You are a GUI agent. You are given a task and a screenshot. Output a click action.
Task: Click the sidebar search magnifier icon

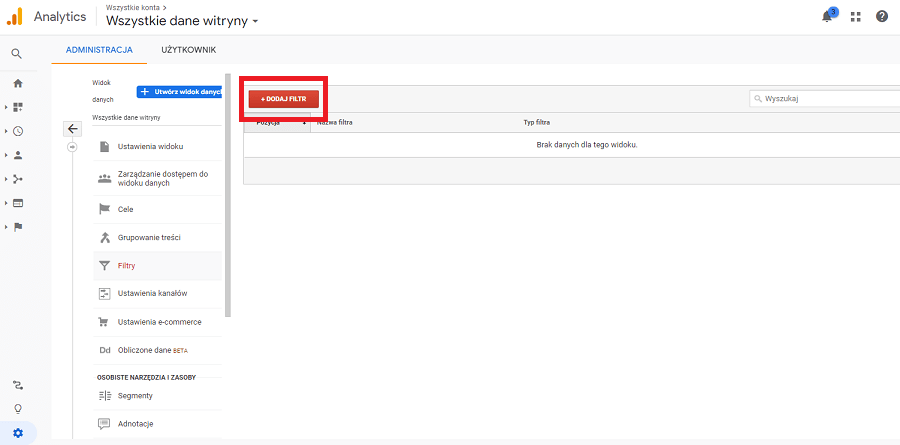click(17, 54)
